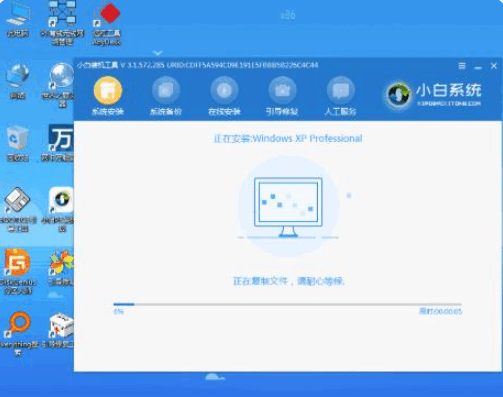503x397 pixels.
Task: Click the installation progress bar
Action: 287,304
